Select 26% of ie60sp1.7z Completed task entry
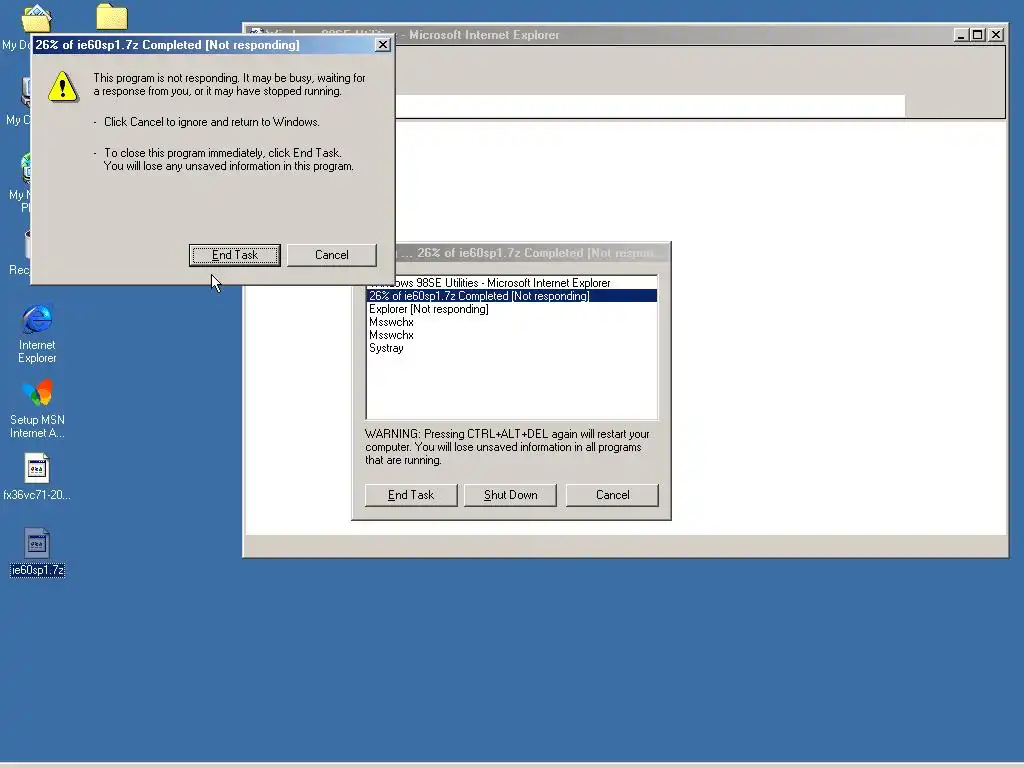Screen dimensions: 1024x768 click(512, 296)
